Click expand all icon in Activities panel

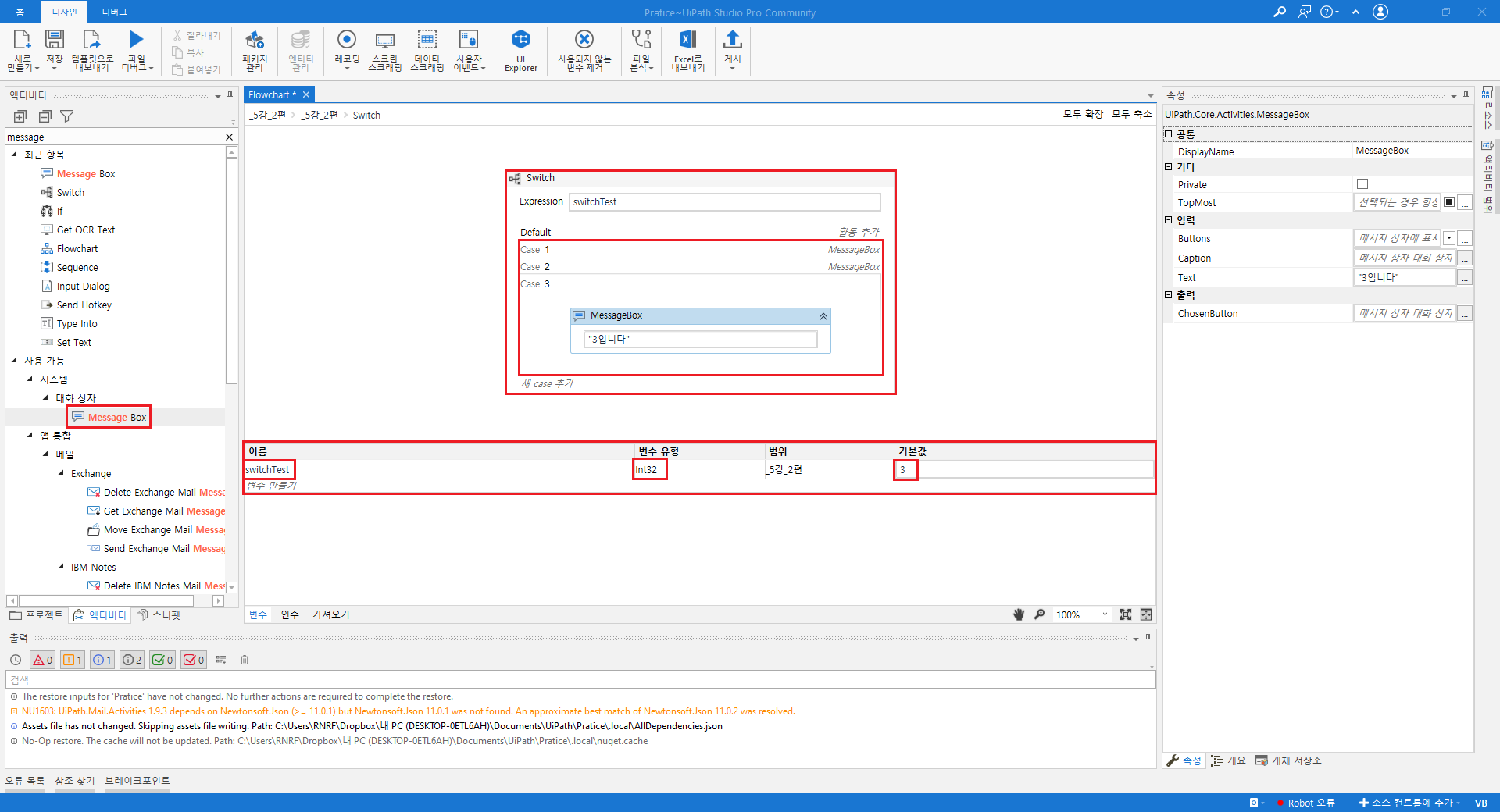tap(20, 116)
